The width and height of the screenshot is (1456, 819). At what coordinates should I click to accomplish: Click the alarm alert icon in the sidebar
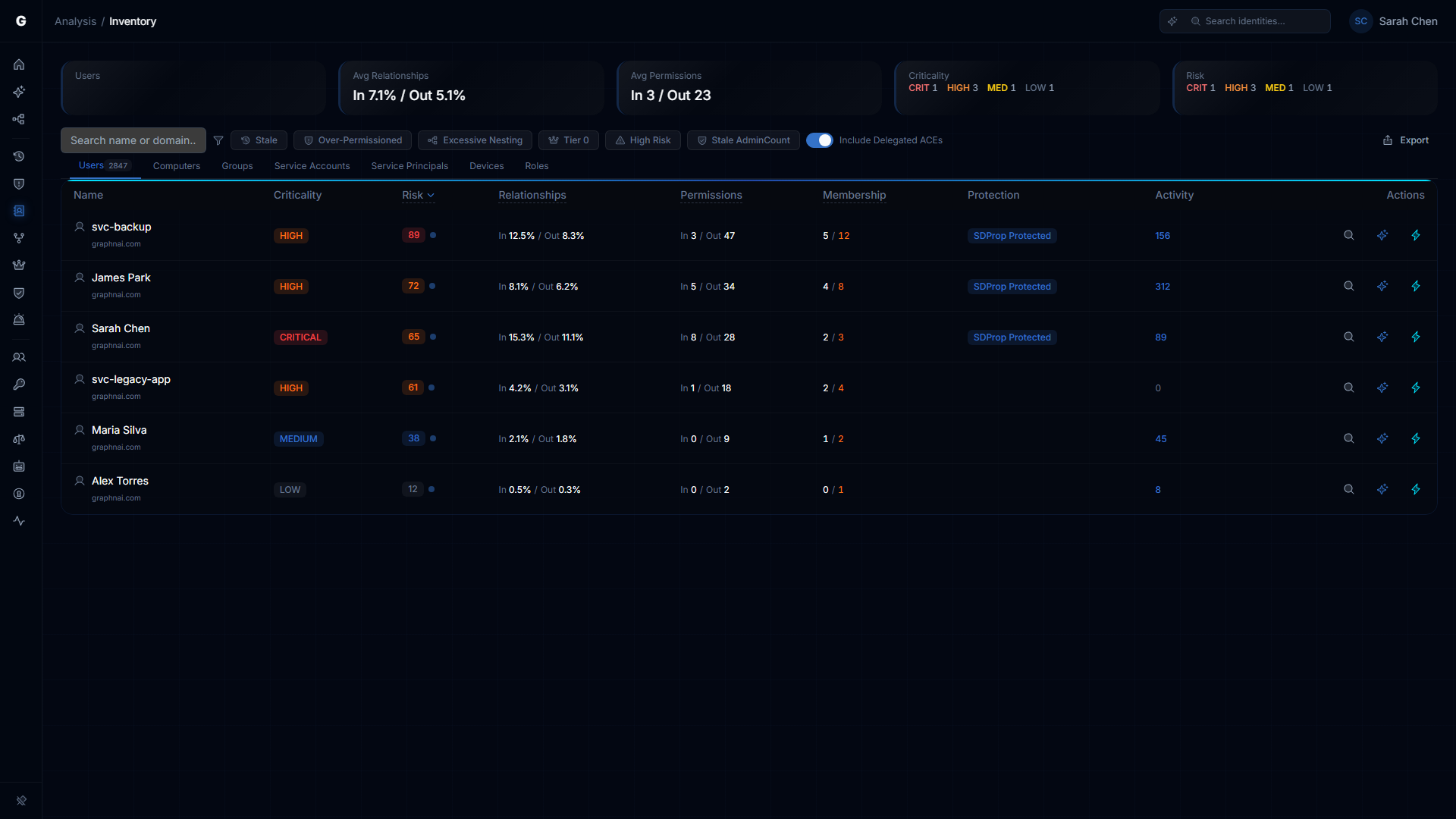(x=19, y=319)
